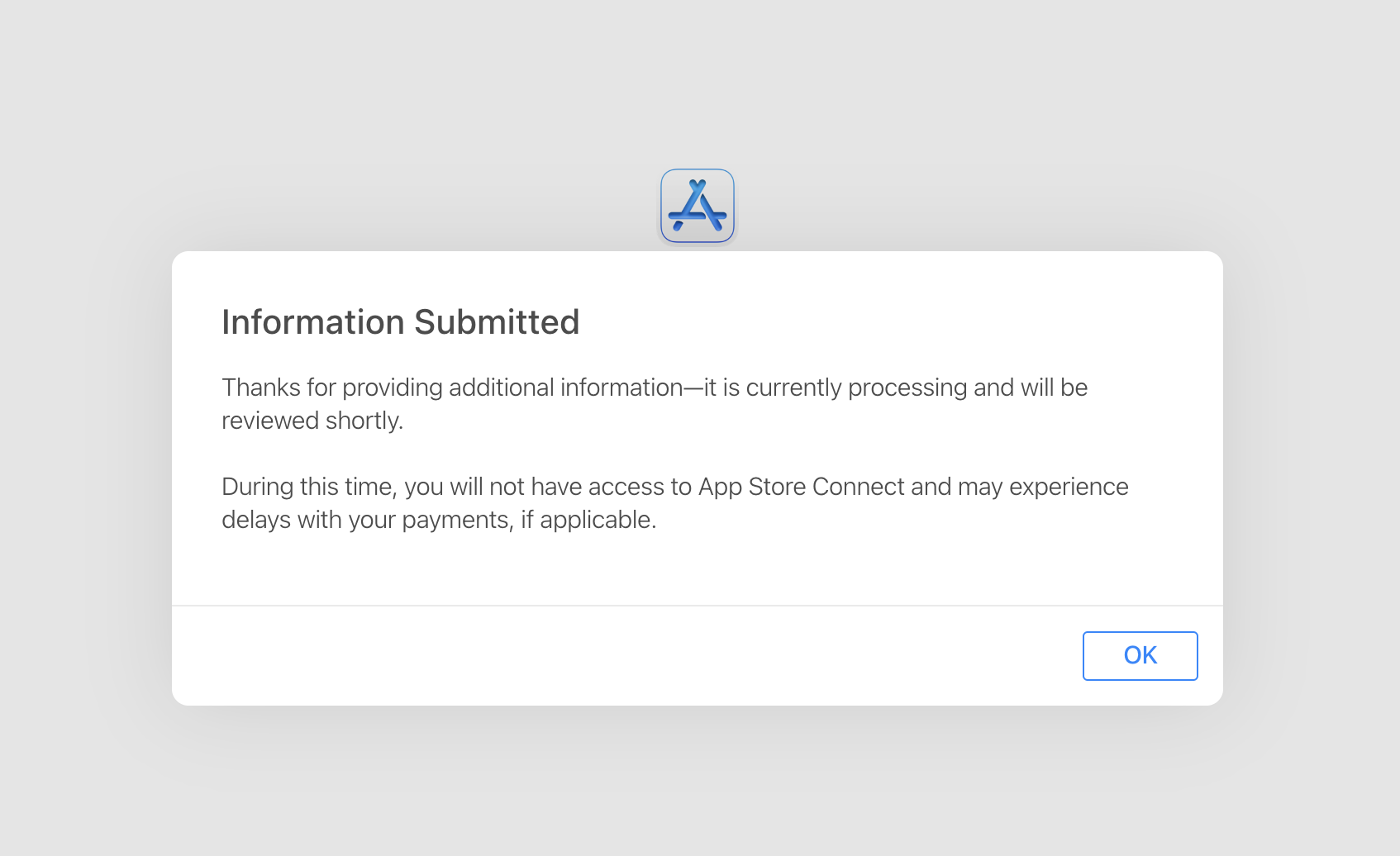This screenshot has height=856, width=1400.
Task: Click the phrase "During this time"
Action: tap(307, 487)
